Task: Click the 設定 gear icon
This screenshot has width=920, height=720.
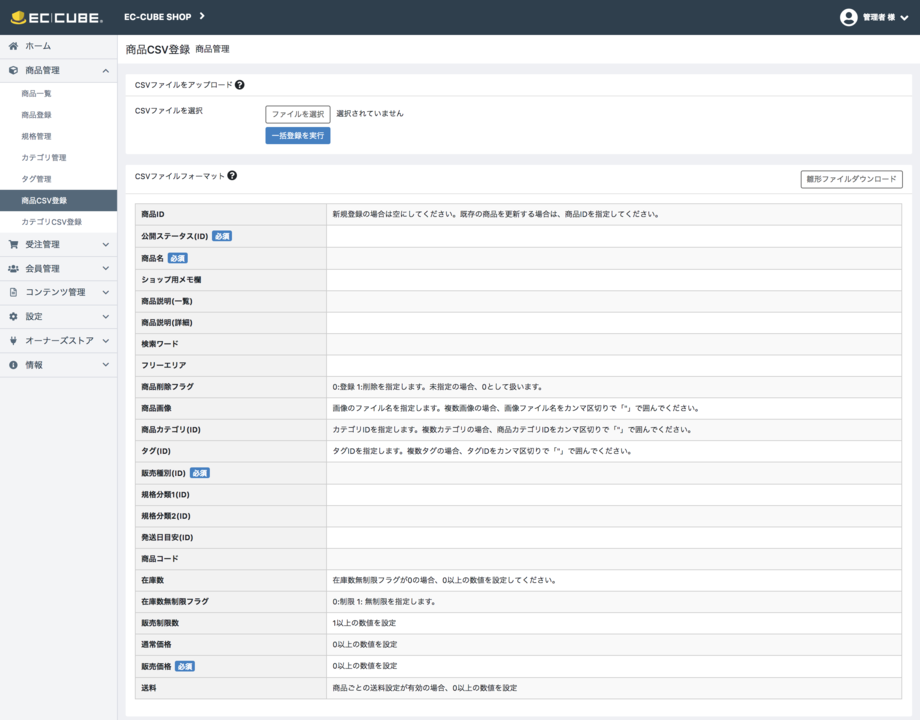Action: pos(13,316)
